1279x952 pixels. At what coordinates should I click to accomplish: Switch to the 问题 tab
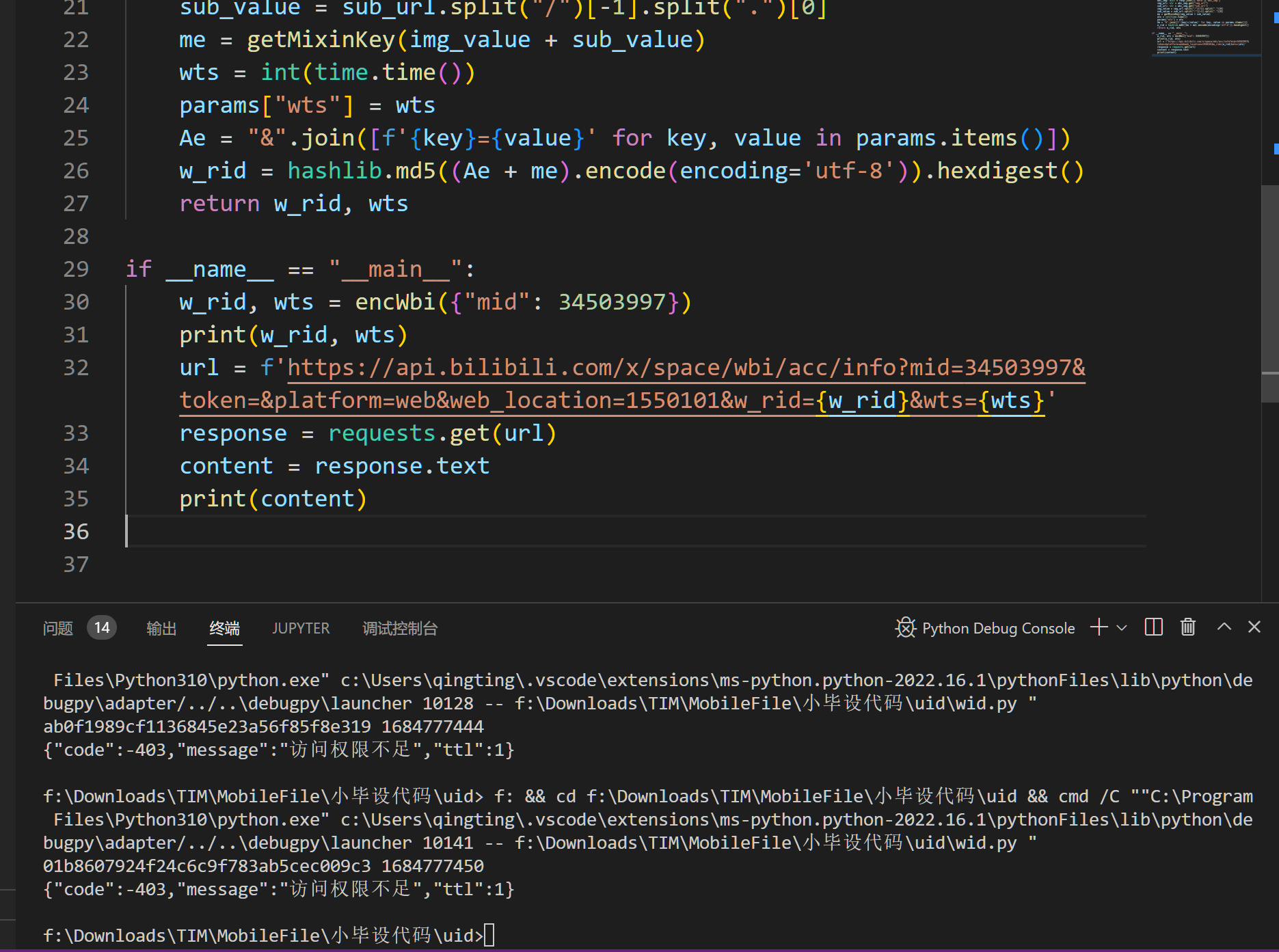(x=57, y=628)
